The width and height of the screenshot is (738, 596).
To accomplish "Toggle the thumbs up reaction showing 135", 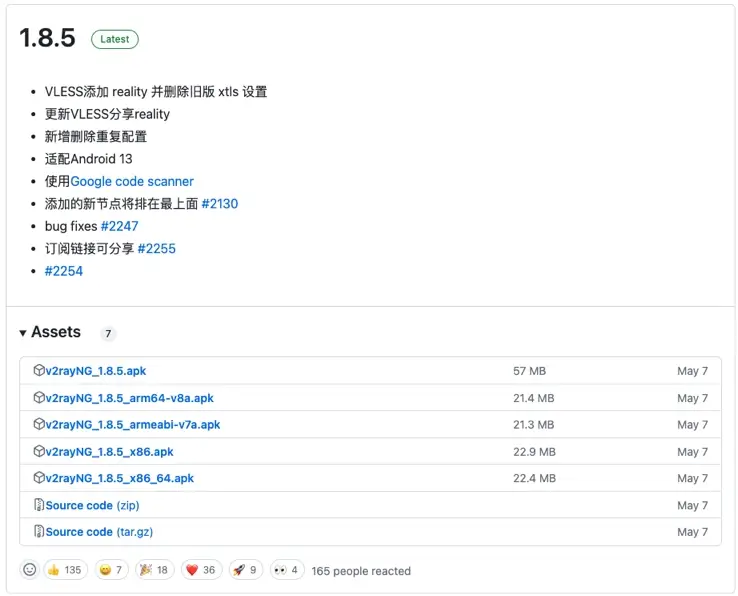I will tap(65, 570).
